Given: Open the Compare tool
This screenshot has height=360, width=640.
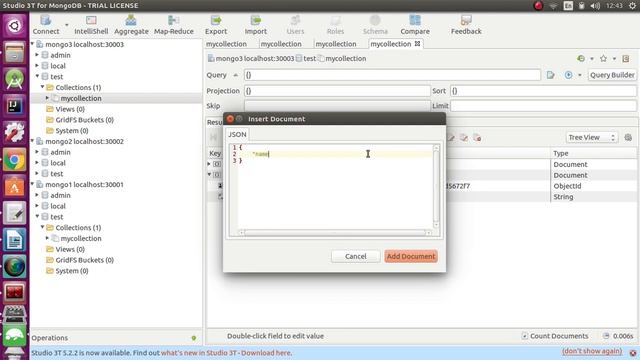Looking at the screenshot, I should pyautogui.click(x=415, y=25).
